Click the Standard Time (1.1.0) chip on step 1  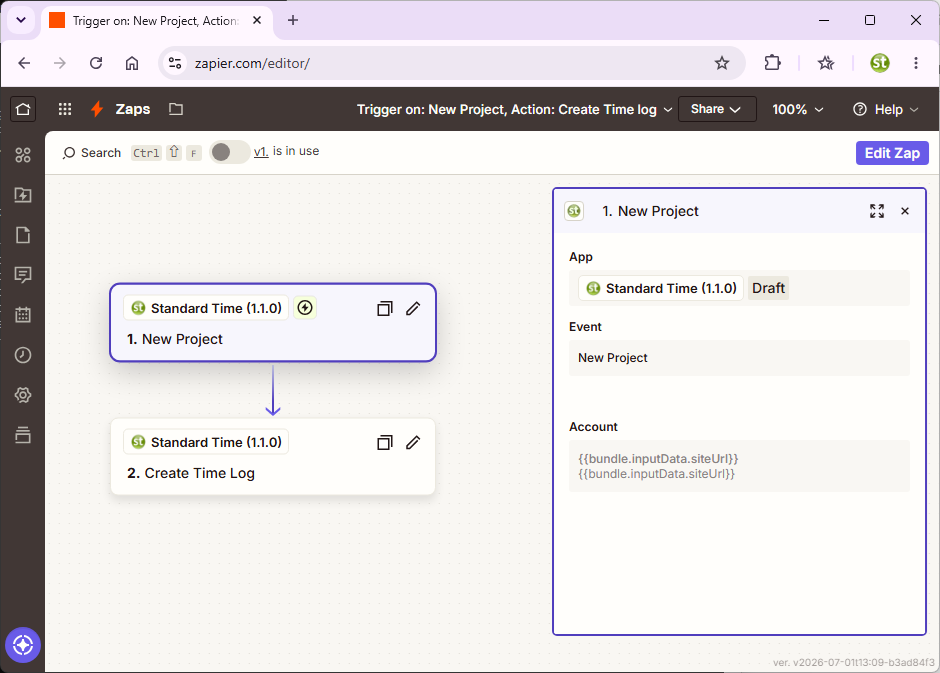click(206, 308)
